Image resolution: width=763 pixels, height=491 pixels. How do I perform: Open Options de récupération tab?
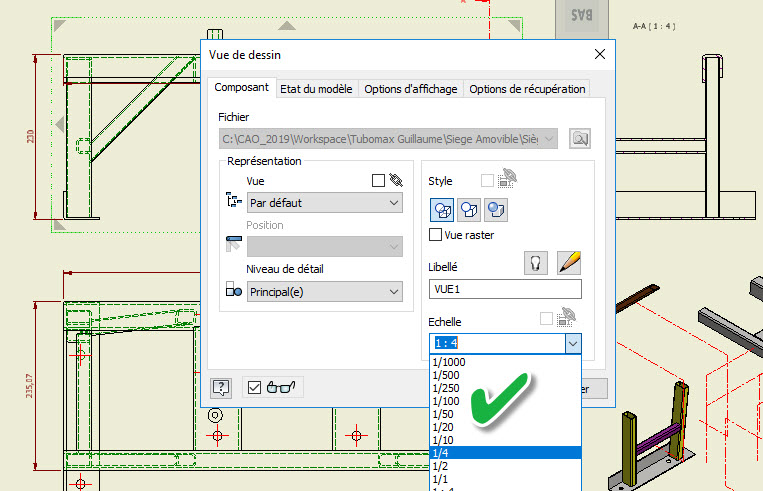[527, 89]
